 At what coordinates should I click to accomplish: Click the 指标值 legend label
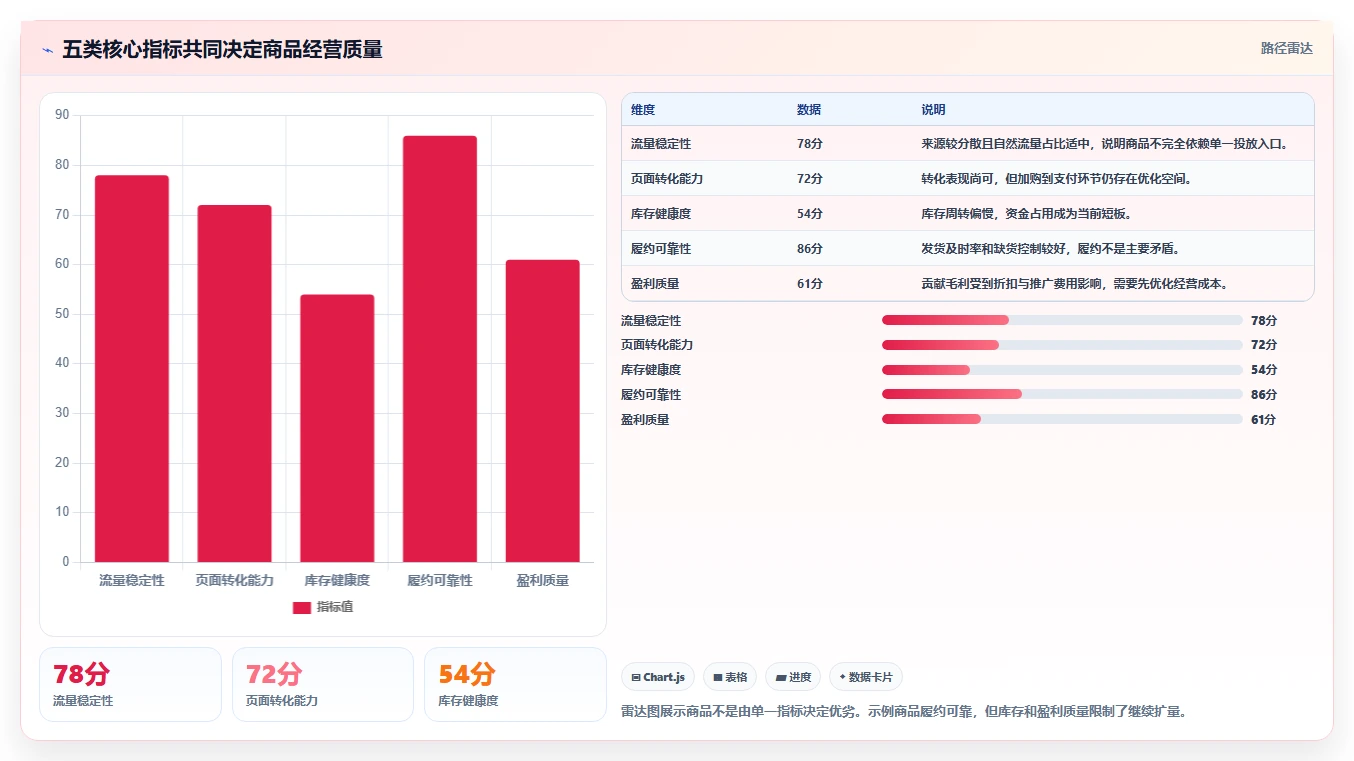point(335,607)
